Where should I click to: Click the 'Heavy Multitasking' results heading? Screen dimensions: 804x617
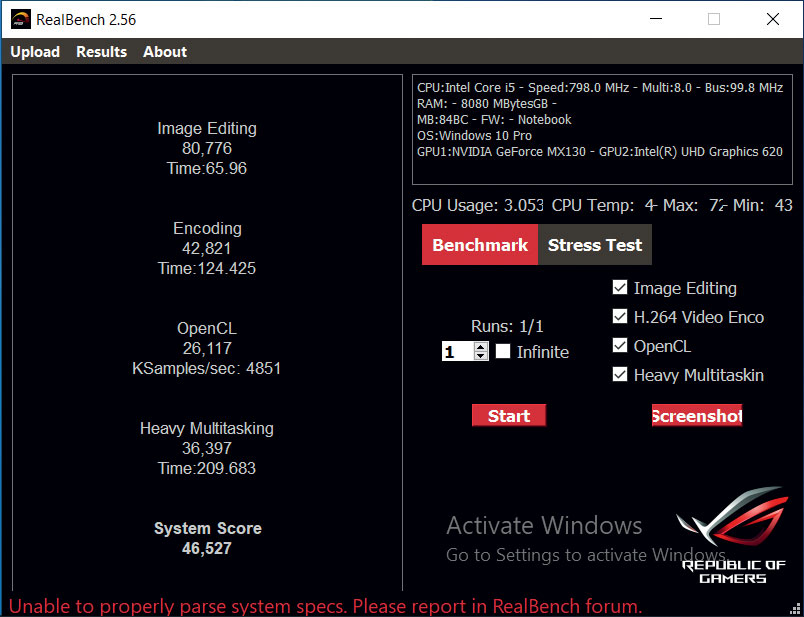pyautogui.click(x=207, y=428)
